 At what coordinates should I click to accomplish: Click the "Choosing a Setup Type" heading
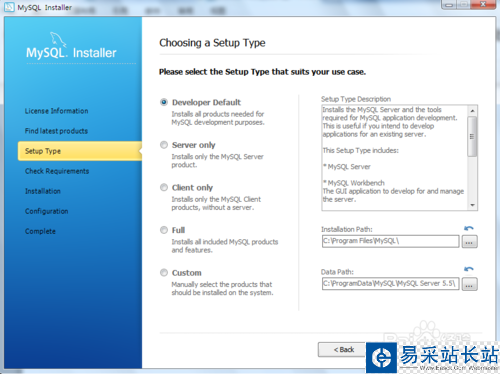[x=212, y=43]
